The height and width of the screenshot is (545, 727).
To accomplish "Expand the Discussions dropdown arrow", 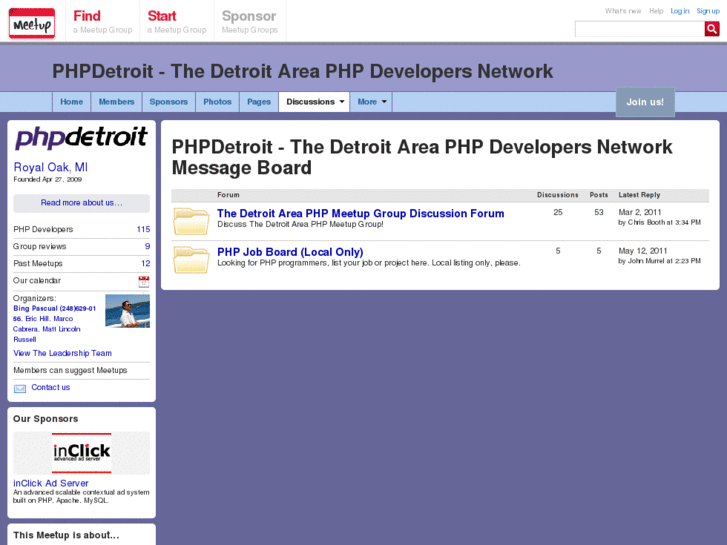I will [x=342, y=102].
